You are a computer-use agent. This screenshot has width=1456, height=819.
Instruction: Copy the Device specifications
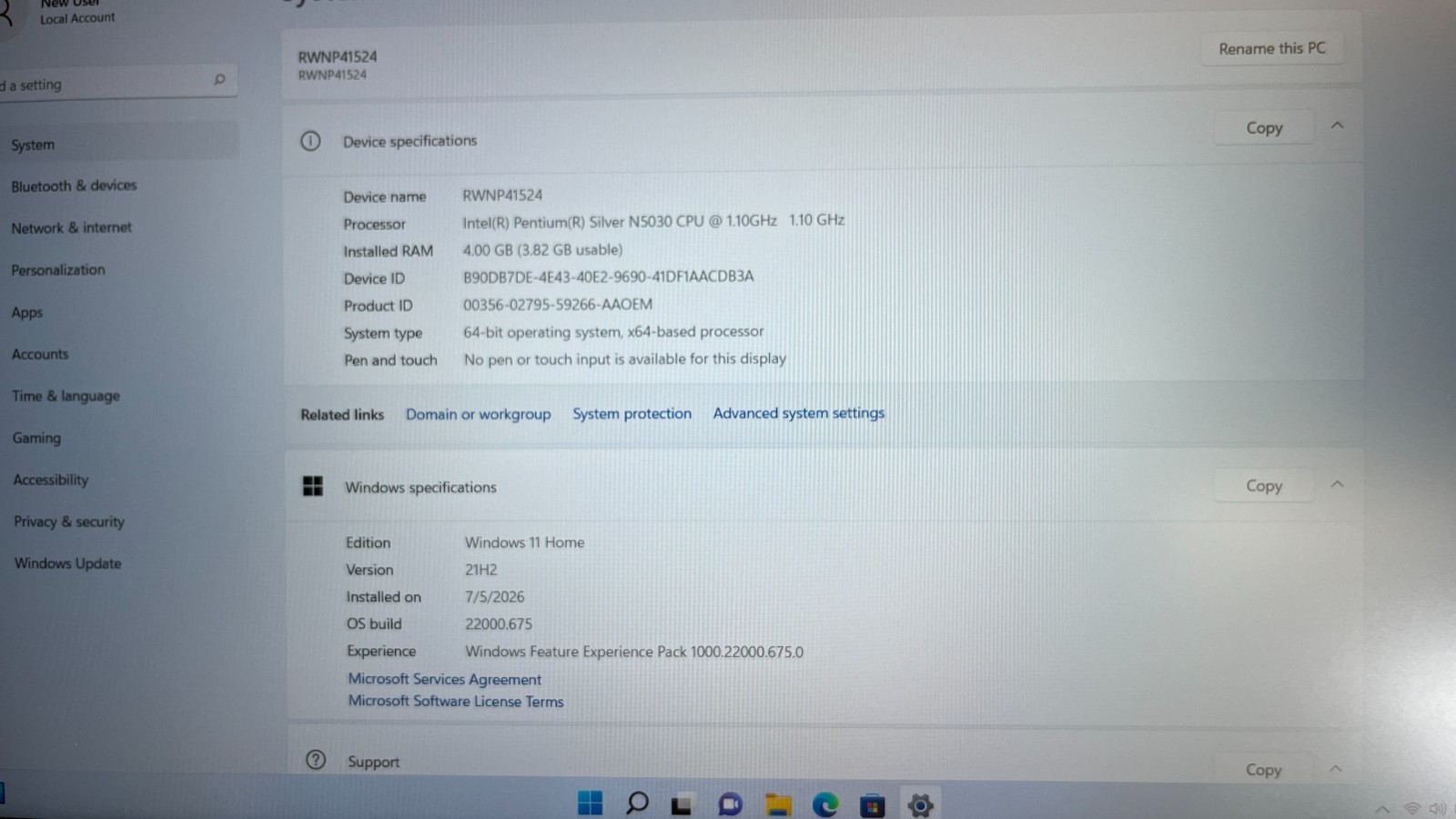[1264, 127]
